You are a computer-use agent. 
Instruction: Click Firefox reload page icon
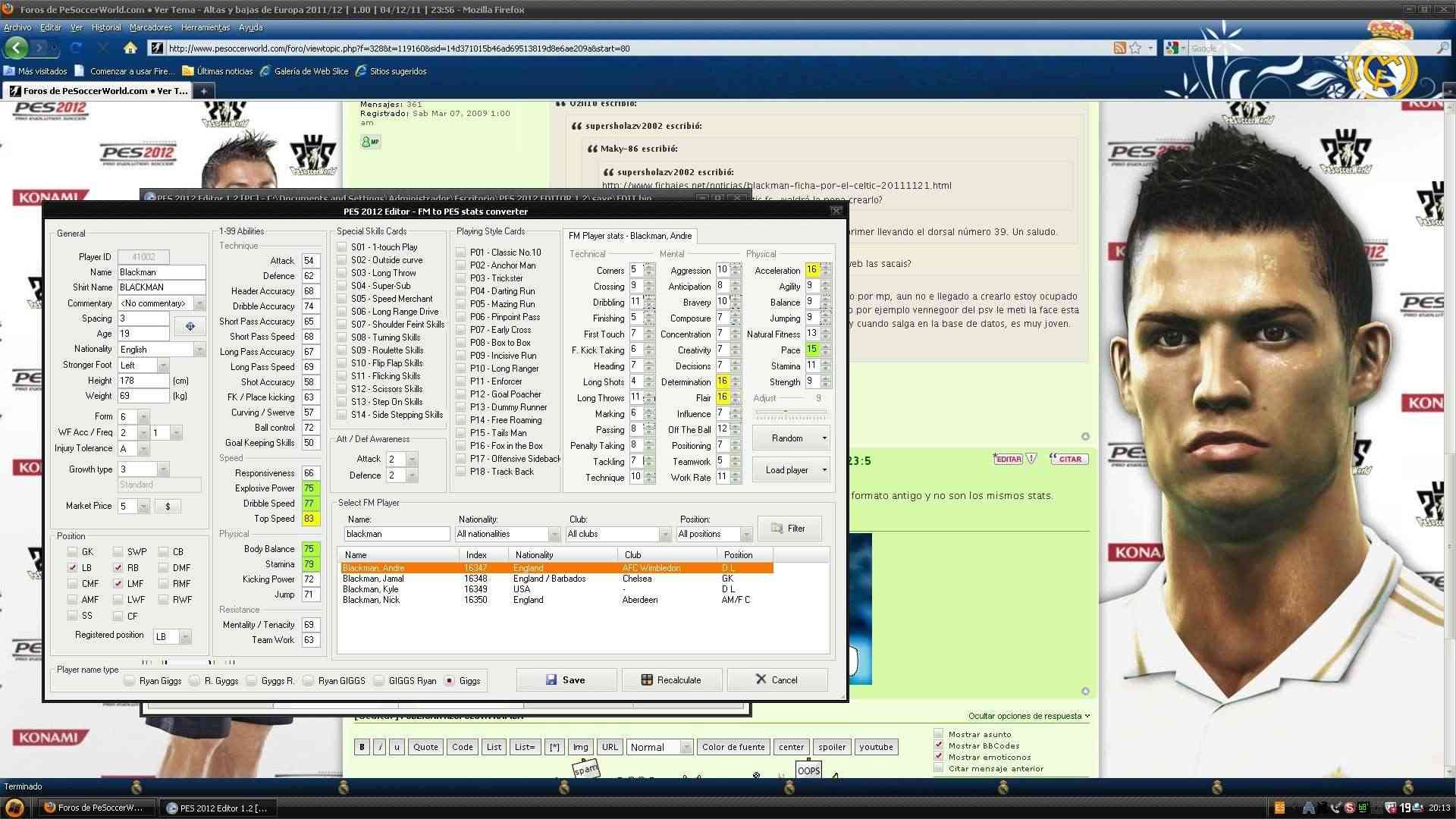click(76, 48)
